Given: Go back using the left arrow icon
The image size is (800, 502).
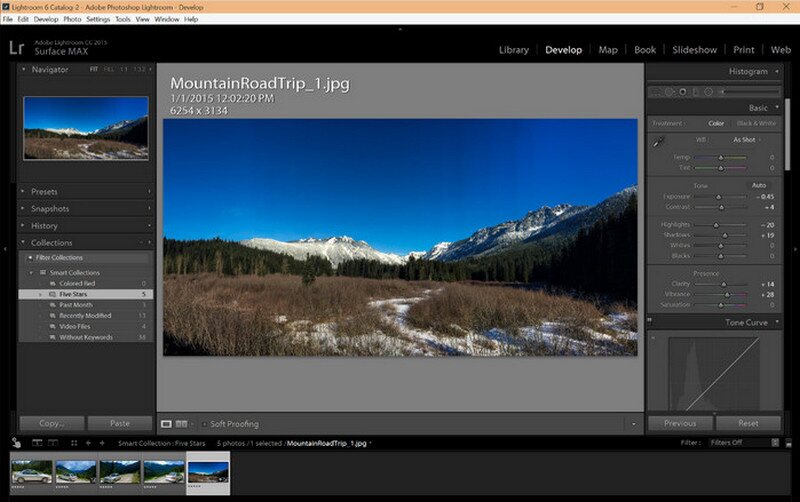Looking at the screenshot, I should coord(88,443).
